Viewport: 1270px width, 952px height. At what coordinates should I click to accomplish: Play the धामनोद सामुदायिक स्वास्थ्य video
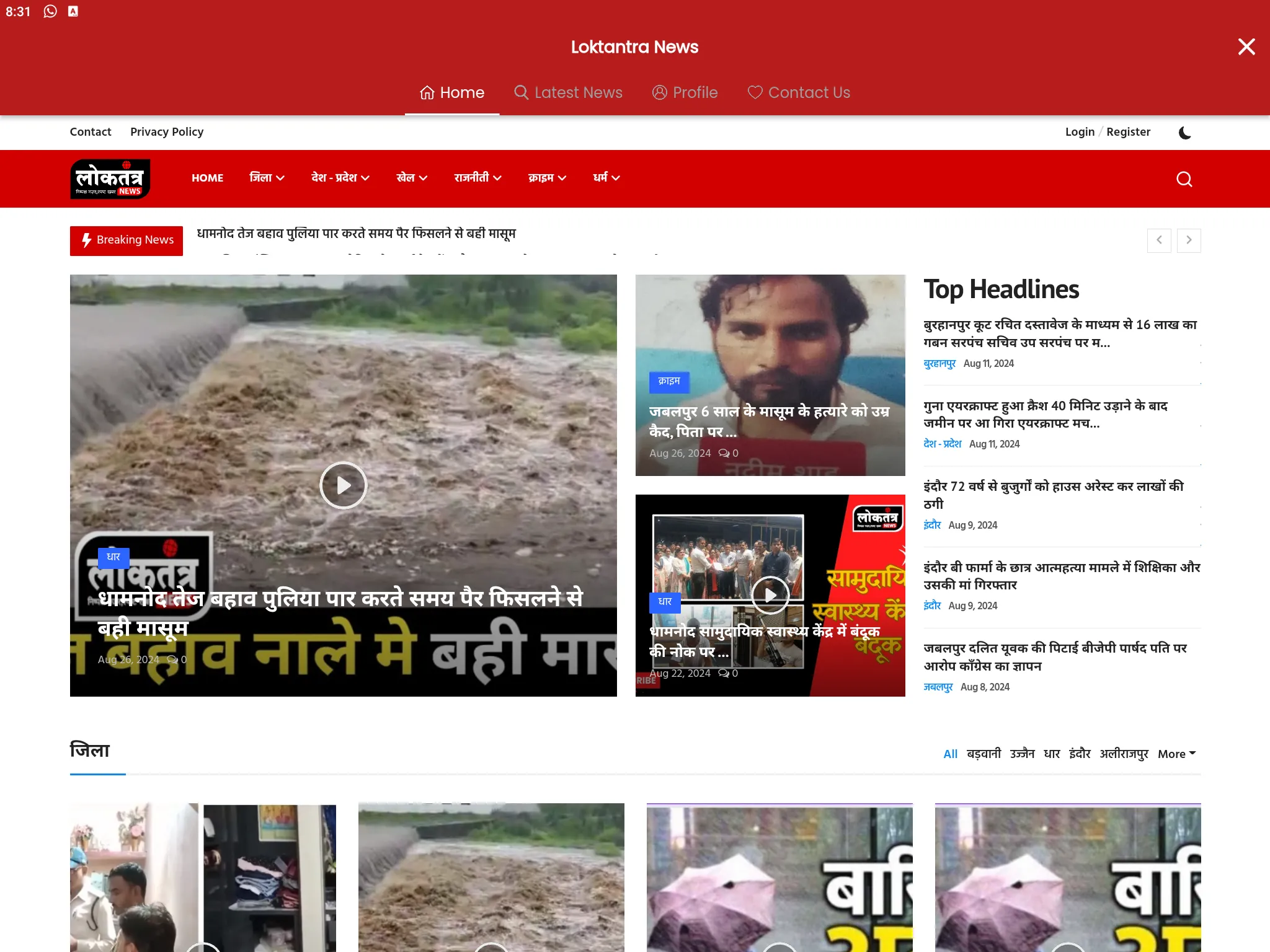click(770, 595)
